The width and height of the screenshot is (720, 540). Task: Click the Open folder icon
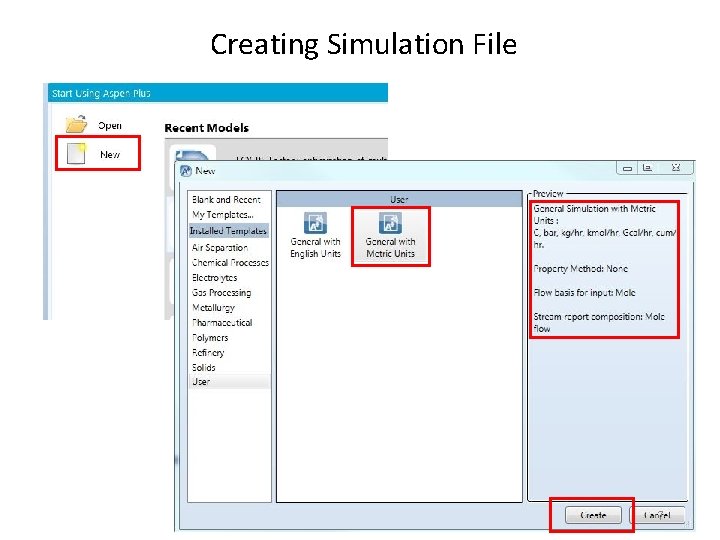76,124
